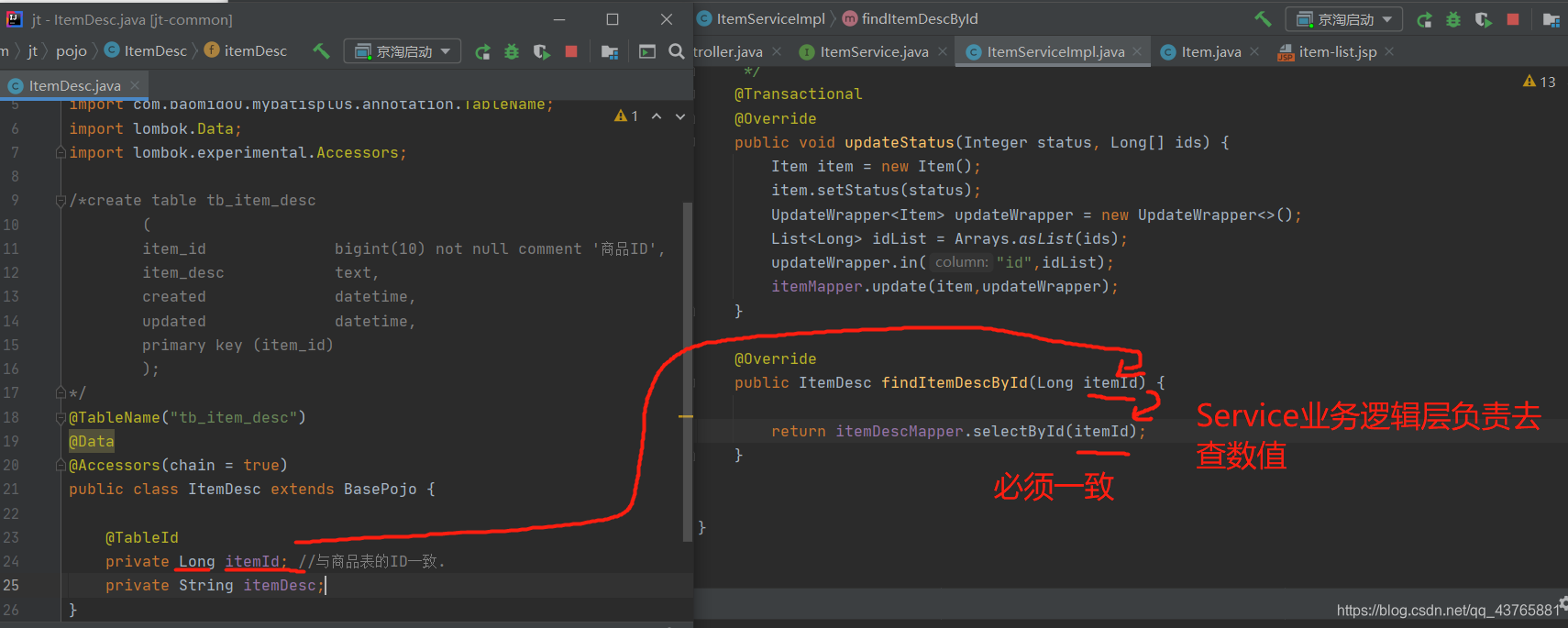Image resolution: width=1568 pixels, height=628 pixels.
Task: Click the red Stop icon in the left window
Action: (x=571, y=51)
